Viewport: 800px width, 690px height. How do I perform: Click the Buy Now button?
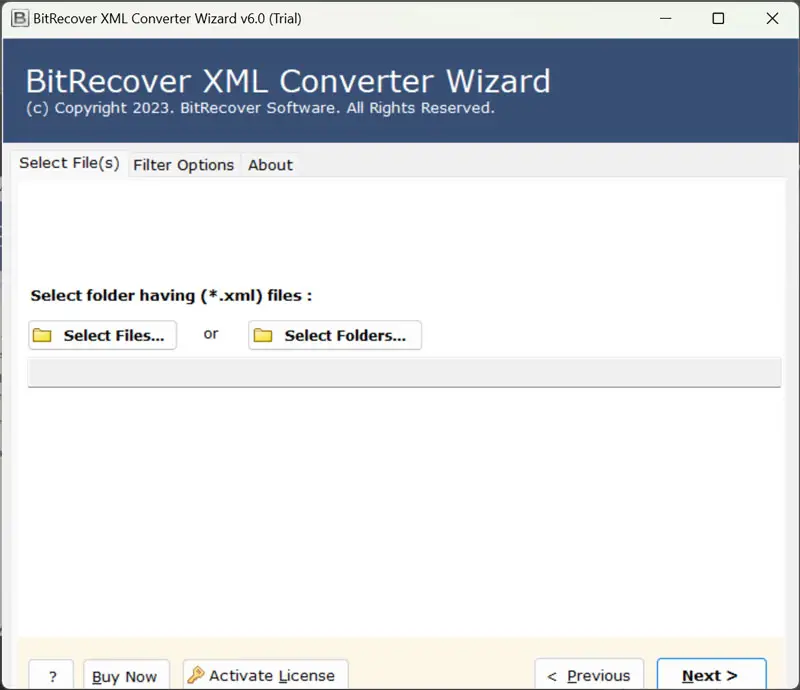click(126, 675)
